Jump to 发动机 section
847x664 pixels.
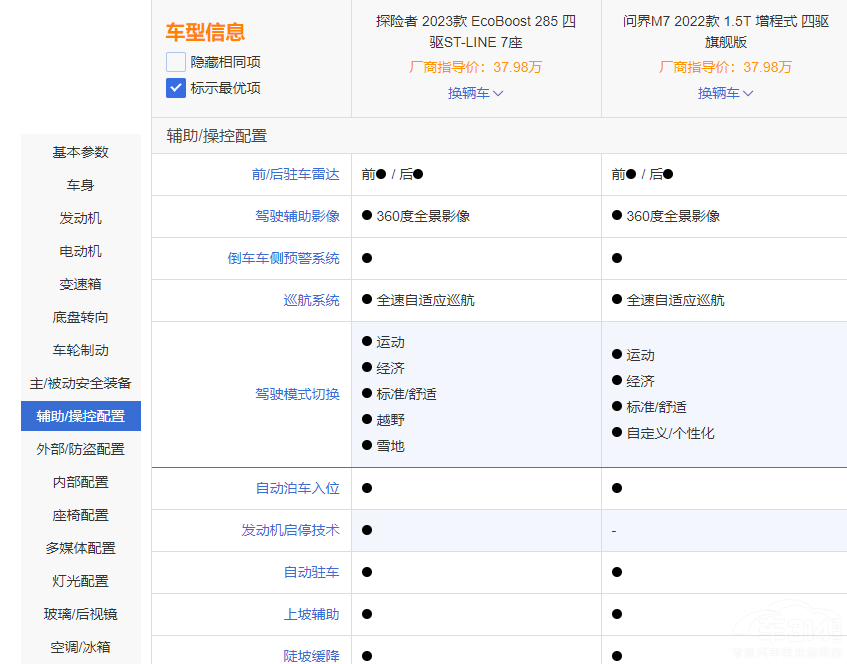(81, 218)
